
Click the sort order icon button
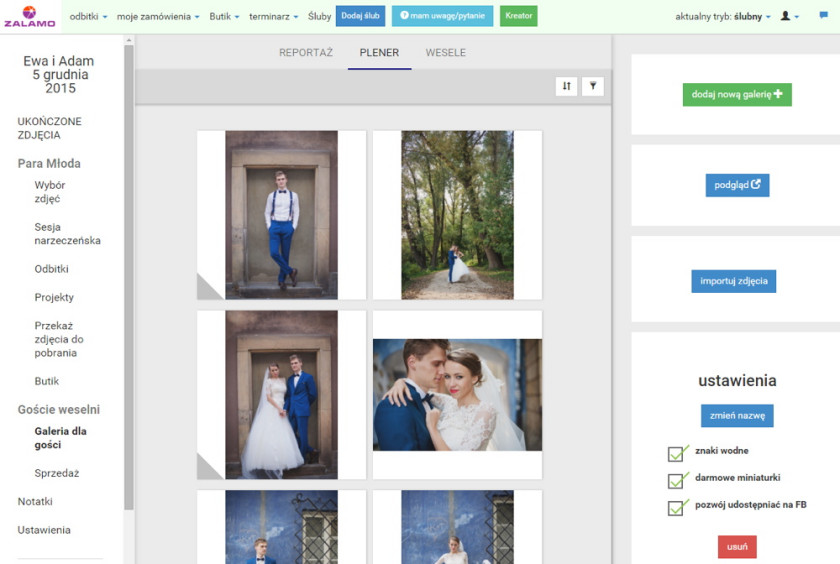pyautogui.click(x=566, y=86)
